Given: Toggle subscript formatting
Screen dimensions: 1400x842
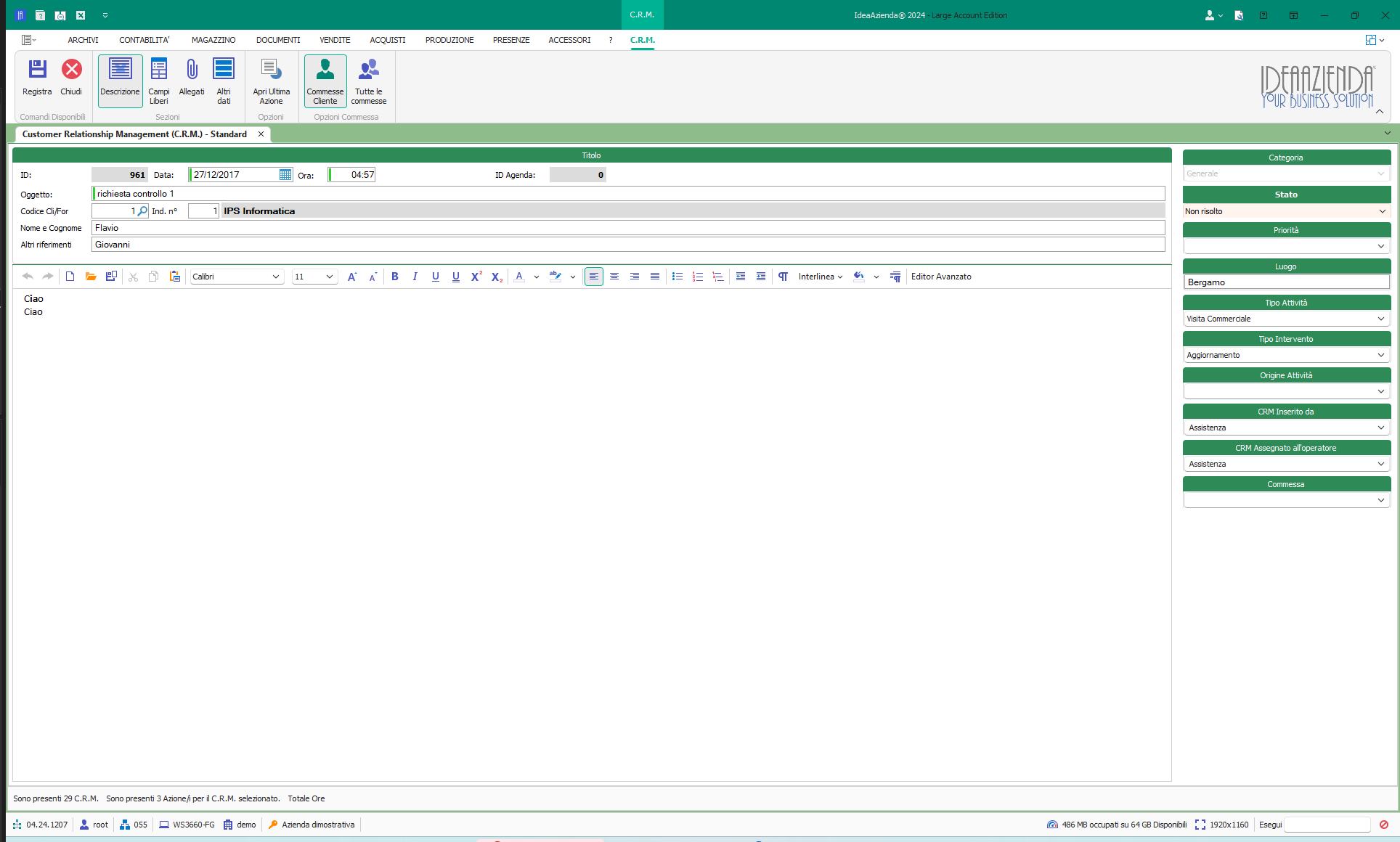Looking at the screenshot, I should [x=497, y=277].
